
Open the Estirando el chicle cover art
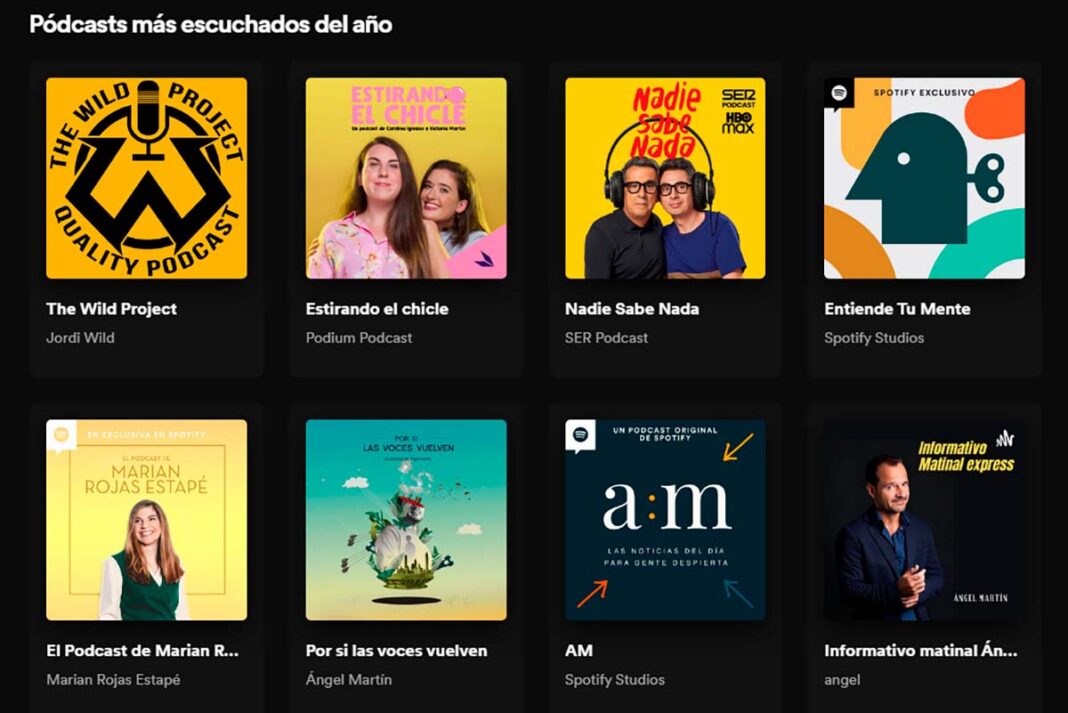tap(406, 178)
